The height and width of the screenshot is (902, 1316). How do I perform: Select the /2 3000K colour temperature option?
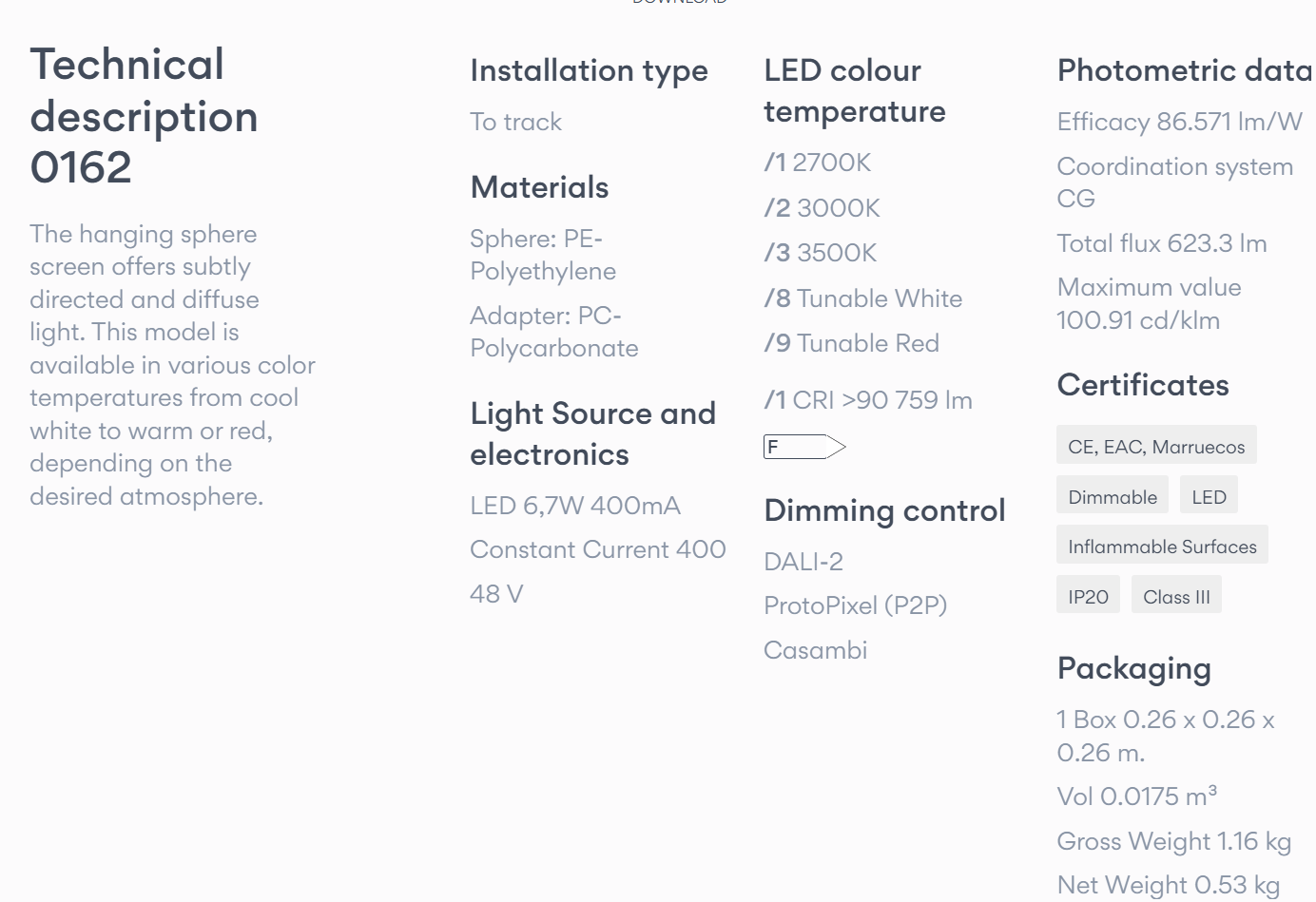click(822, 208)
